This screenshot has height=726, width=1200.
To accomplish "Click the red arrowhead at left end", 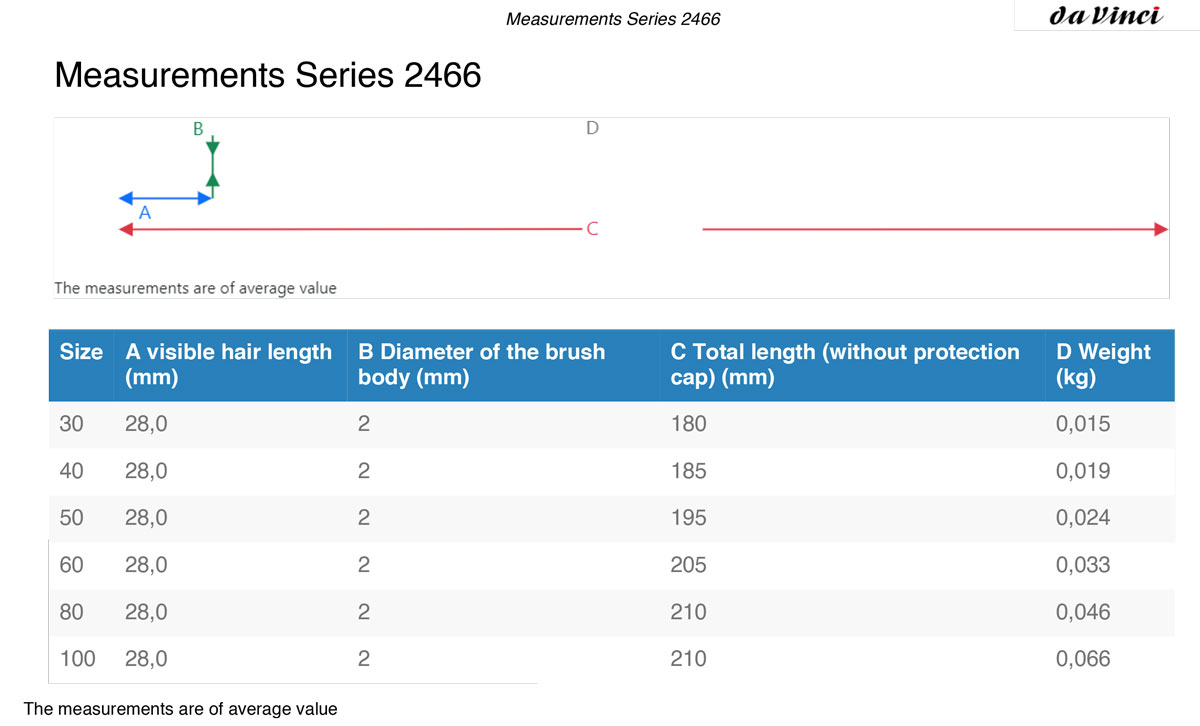I will (x=126, y=229).
